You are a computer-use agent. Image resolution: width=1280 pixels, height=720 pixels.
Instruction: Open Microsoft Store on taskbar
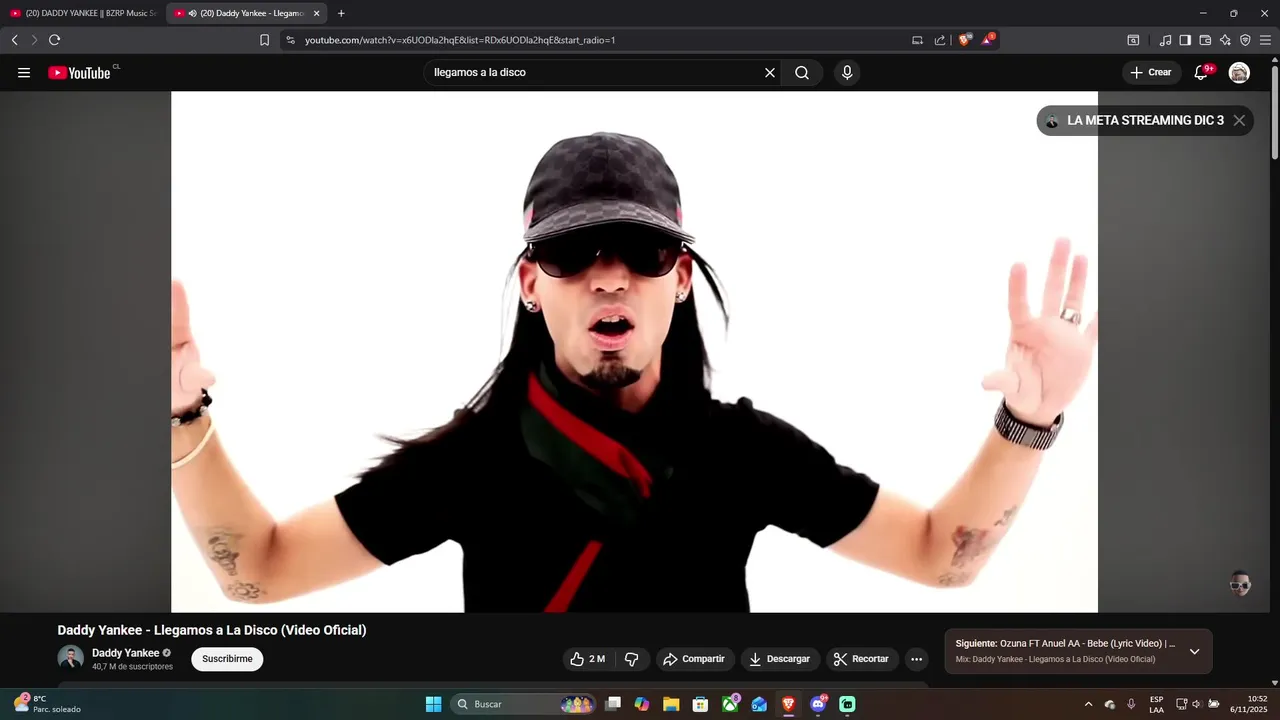[x=701, y=704]
